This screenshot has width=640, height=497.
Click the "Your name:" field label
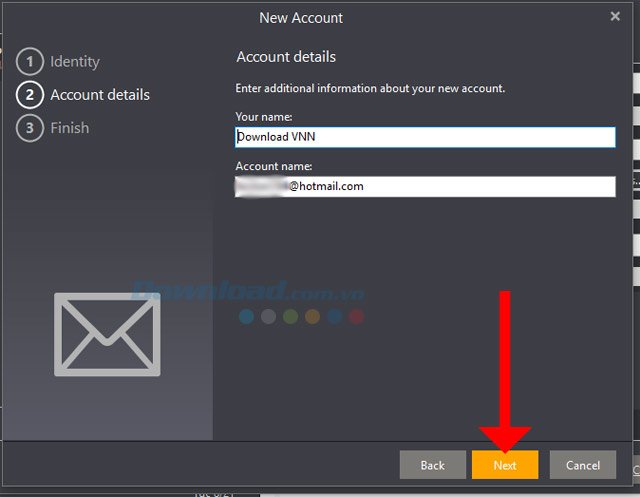pyautogui.click(x=263, y=117)
